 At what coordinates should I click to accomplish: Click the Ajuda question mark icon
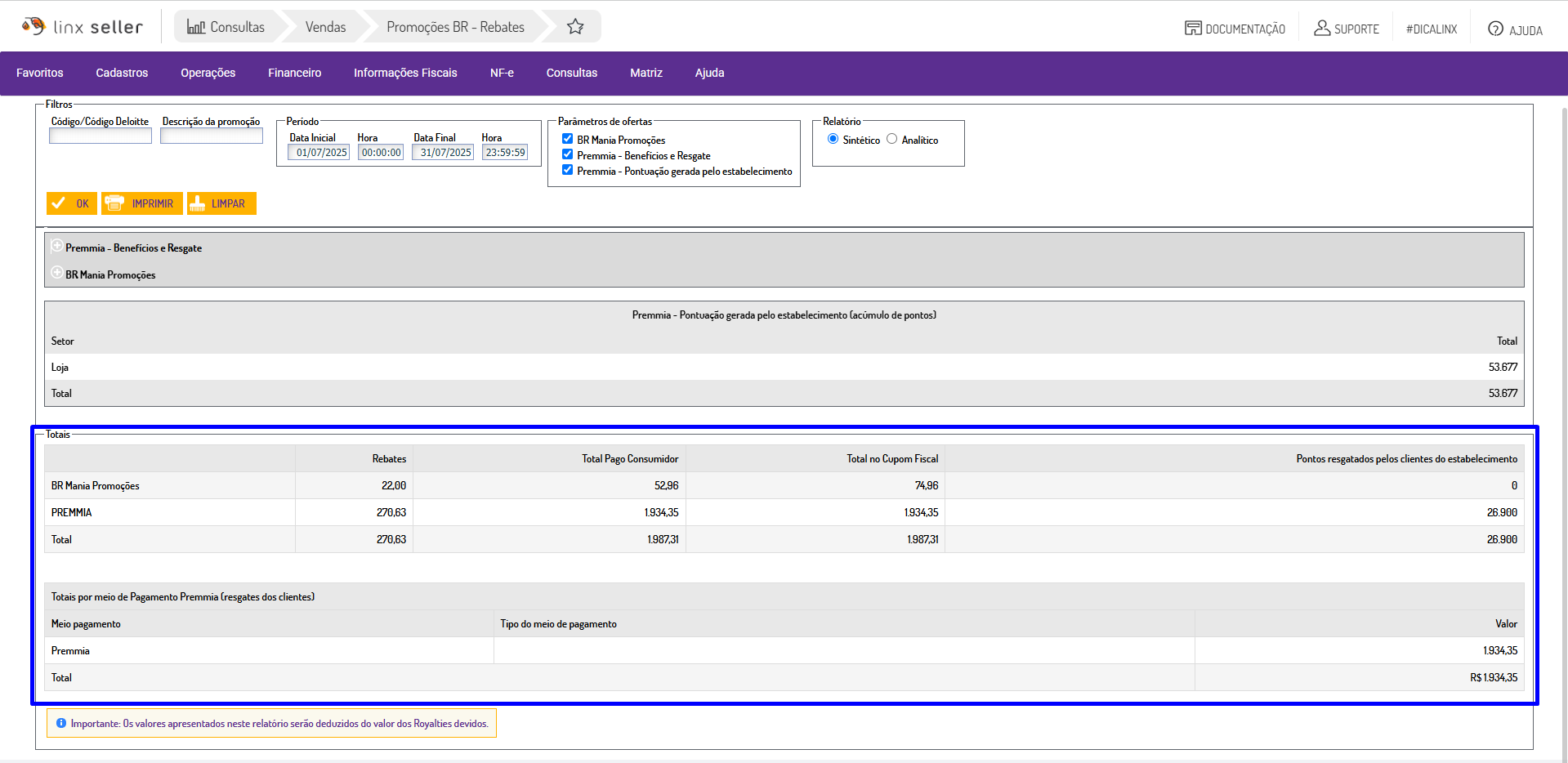1495,29
